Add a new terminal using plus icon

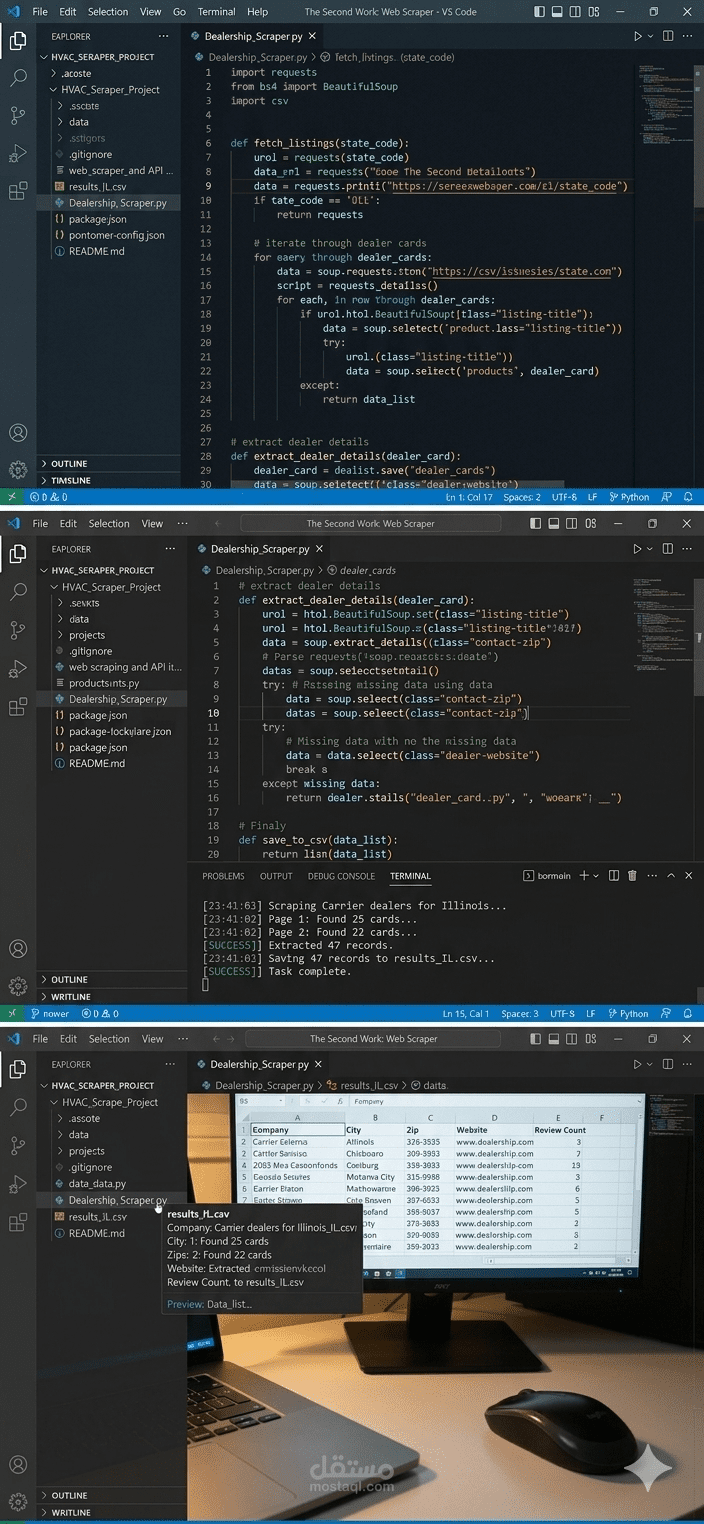(x=584, y=876)
